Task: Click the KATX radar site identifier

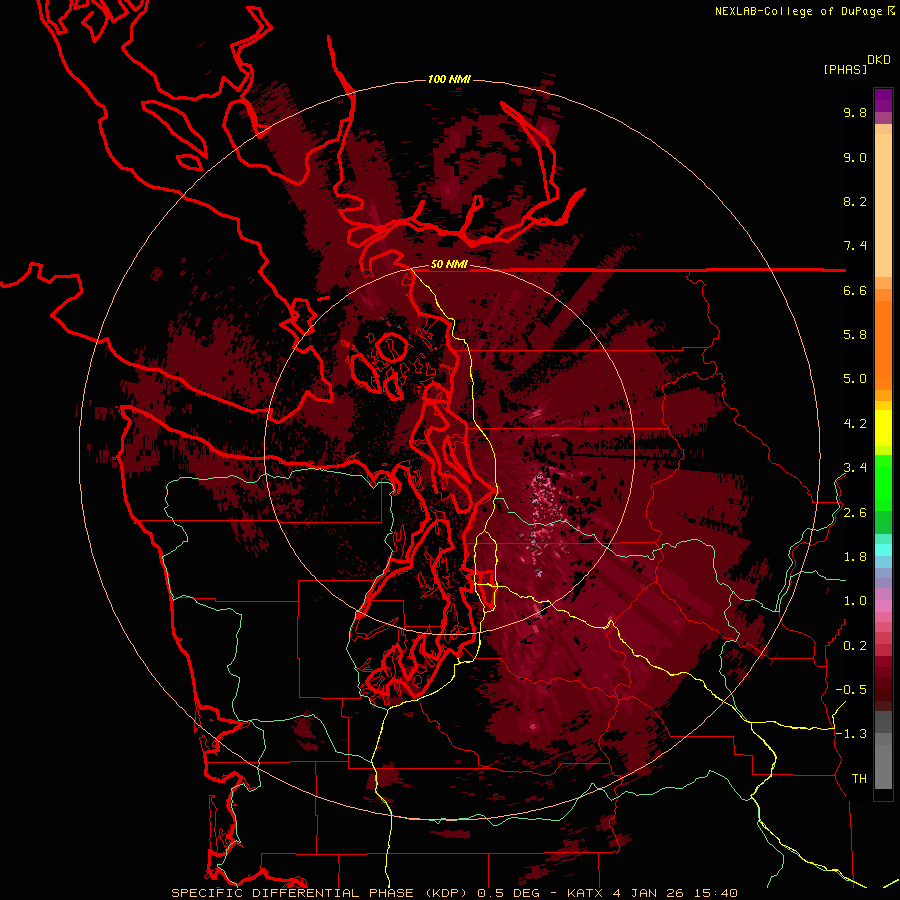Action: (585, 893)
